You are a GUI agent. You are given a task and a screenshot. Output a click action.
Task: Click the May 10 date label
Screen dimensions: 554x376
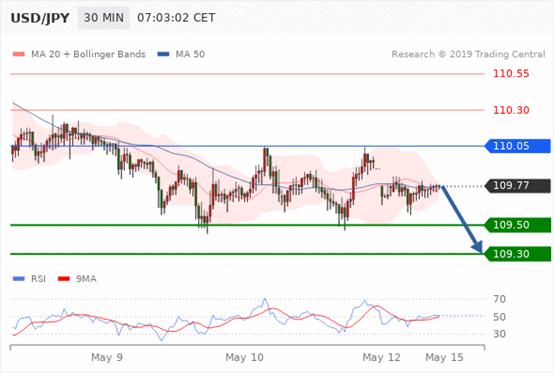[x=244, y=357]
